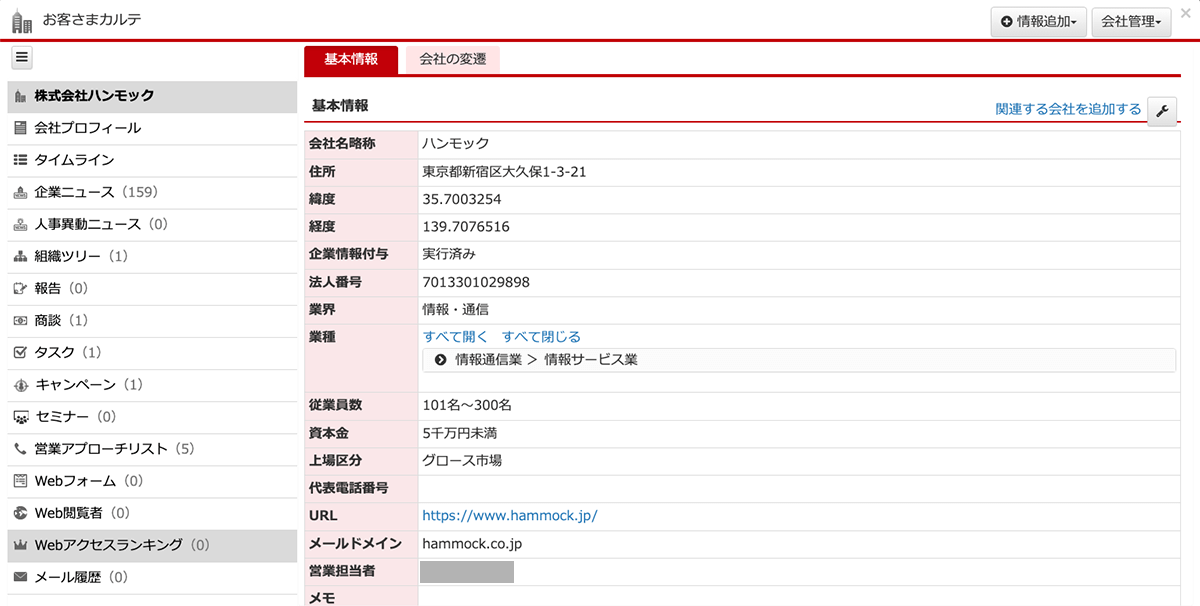
Task: Click the タイムライン list icon
Action: point(20,160)
